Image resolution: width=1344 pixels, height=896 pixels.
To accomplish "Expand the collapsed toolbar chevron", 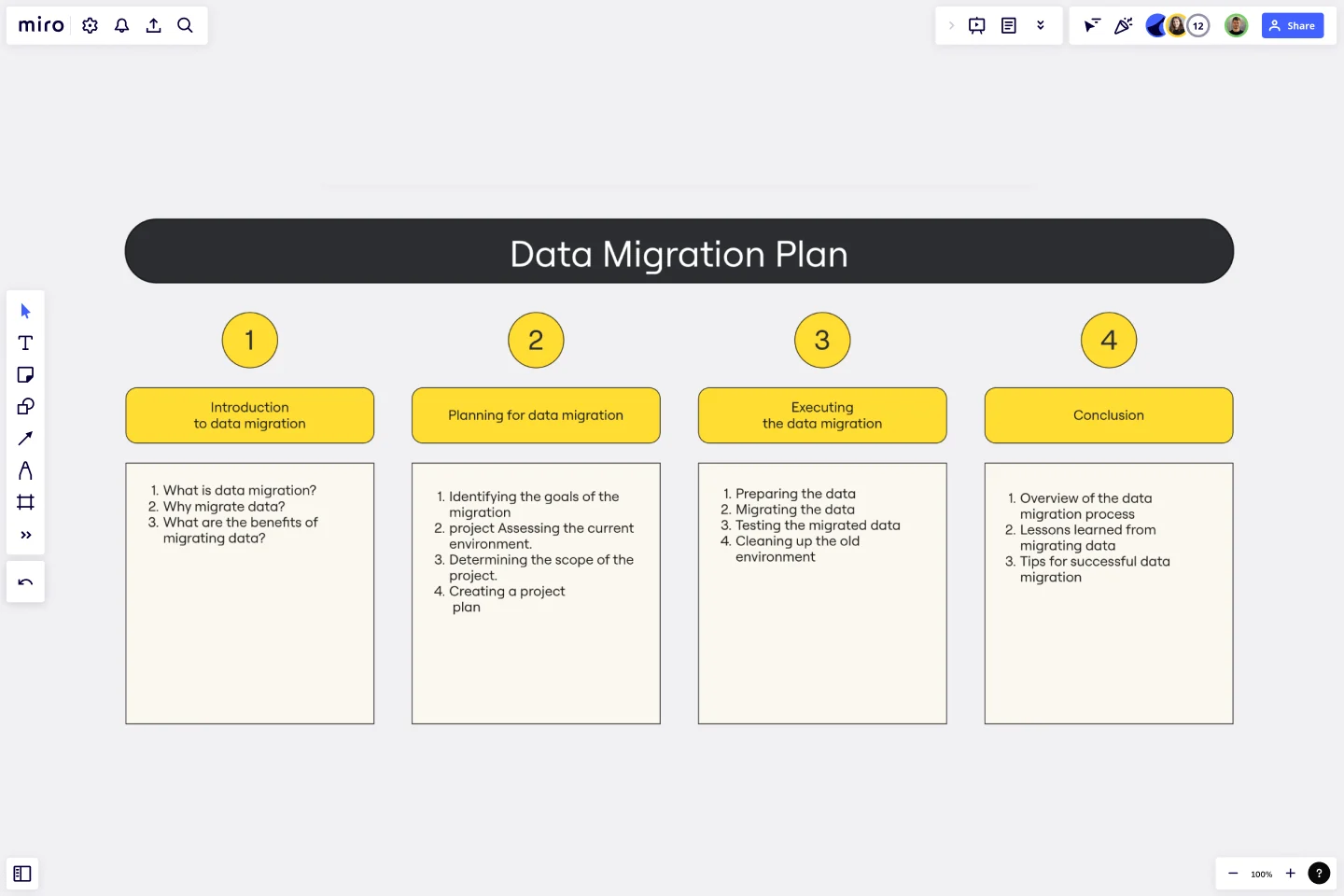I will tap(951, 25).
